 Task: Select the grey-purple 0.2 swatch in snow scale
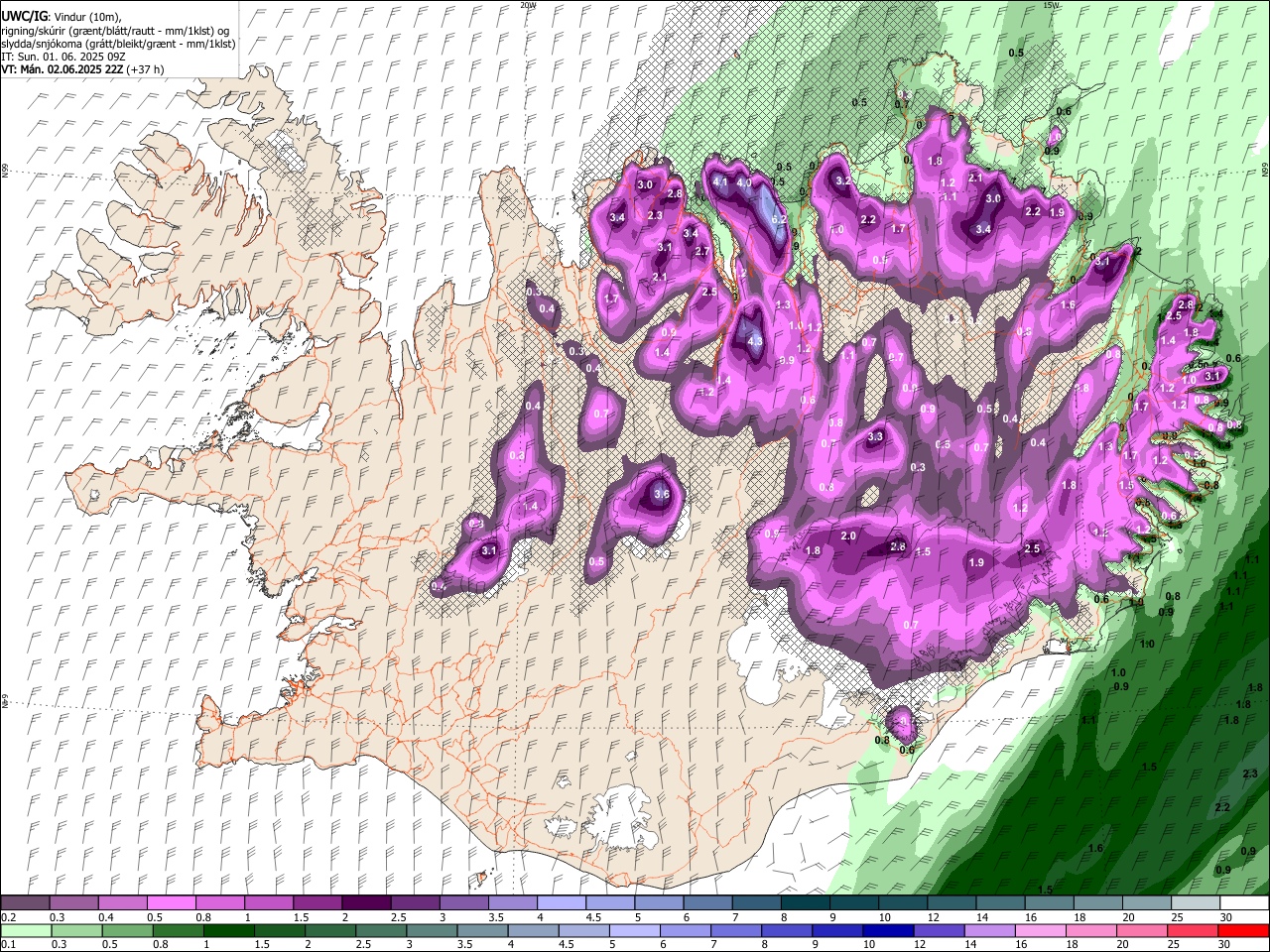tap(25, 903)
